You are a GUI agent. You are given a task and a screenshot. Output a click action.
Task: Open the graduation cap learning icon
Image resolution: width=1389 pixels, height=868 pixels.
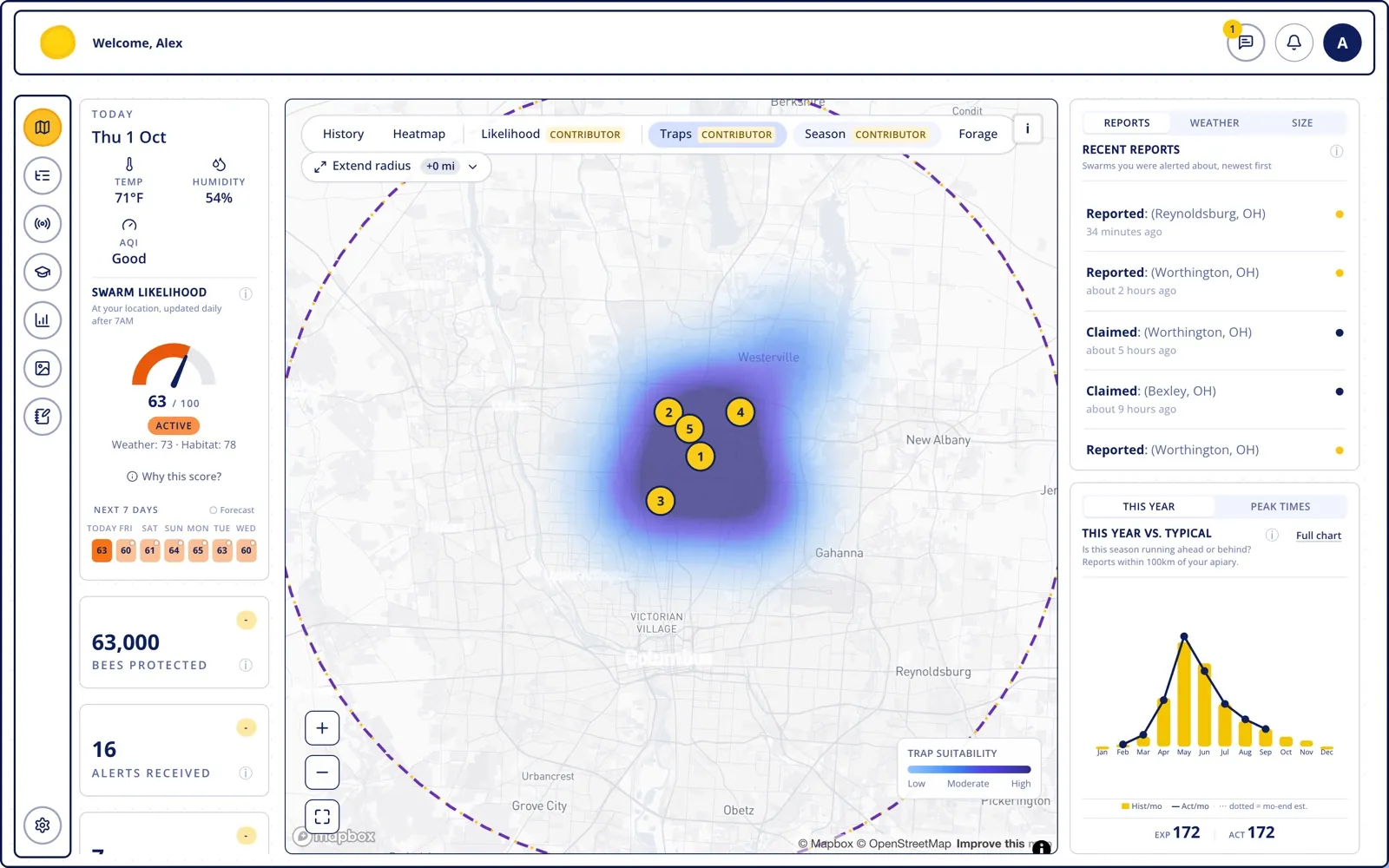(43, 272)
